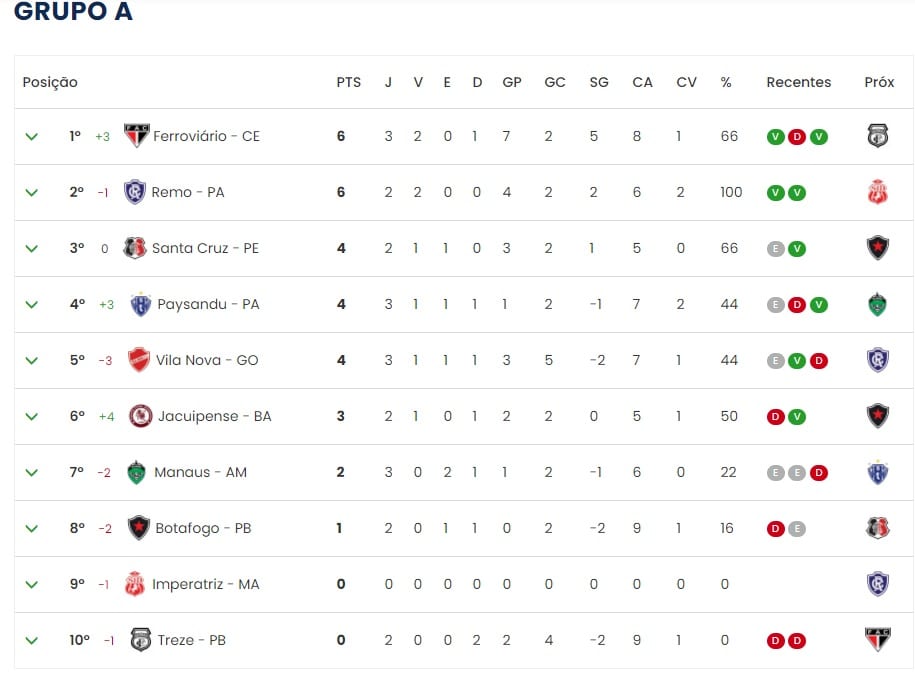Open the Botafogo - PB team name
The height and width of the screenshot is (673, 915).
pos(201,528)
